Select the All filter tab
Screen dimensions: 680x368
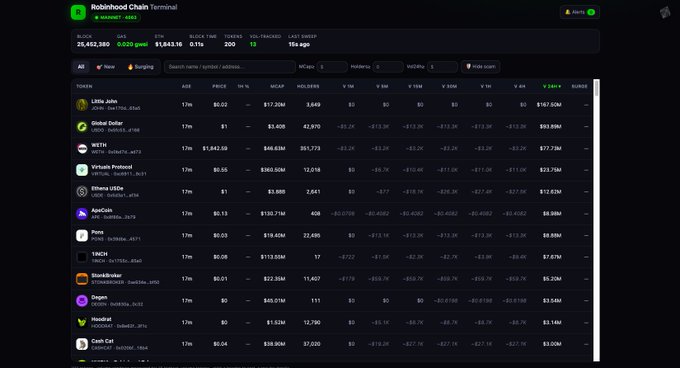point(81,67)
